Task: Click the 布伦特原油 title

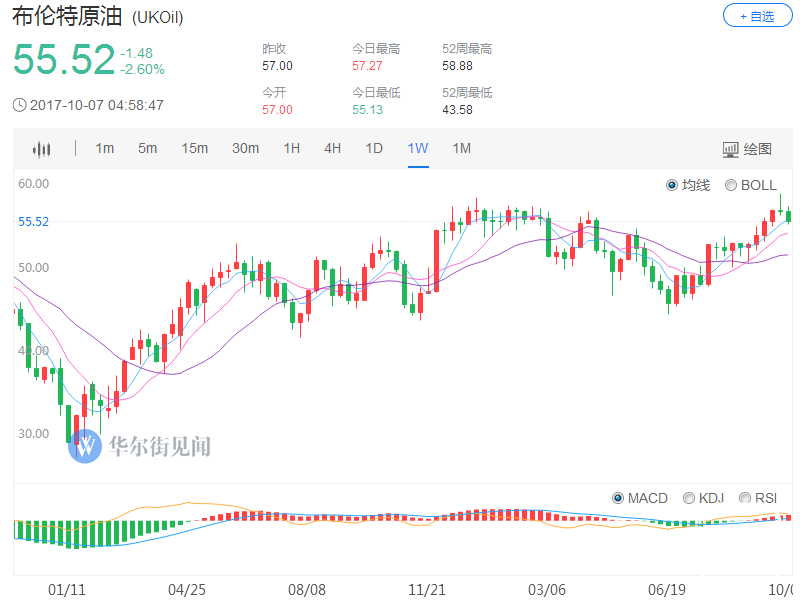Action: [67, 16]
